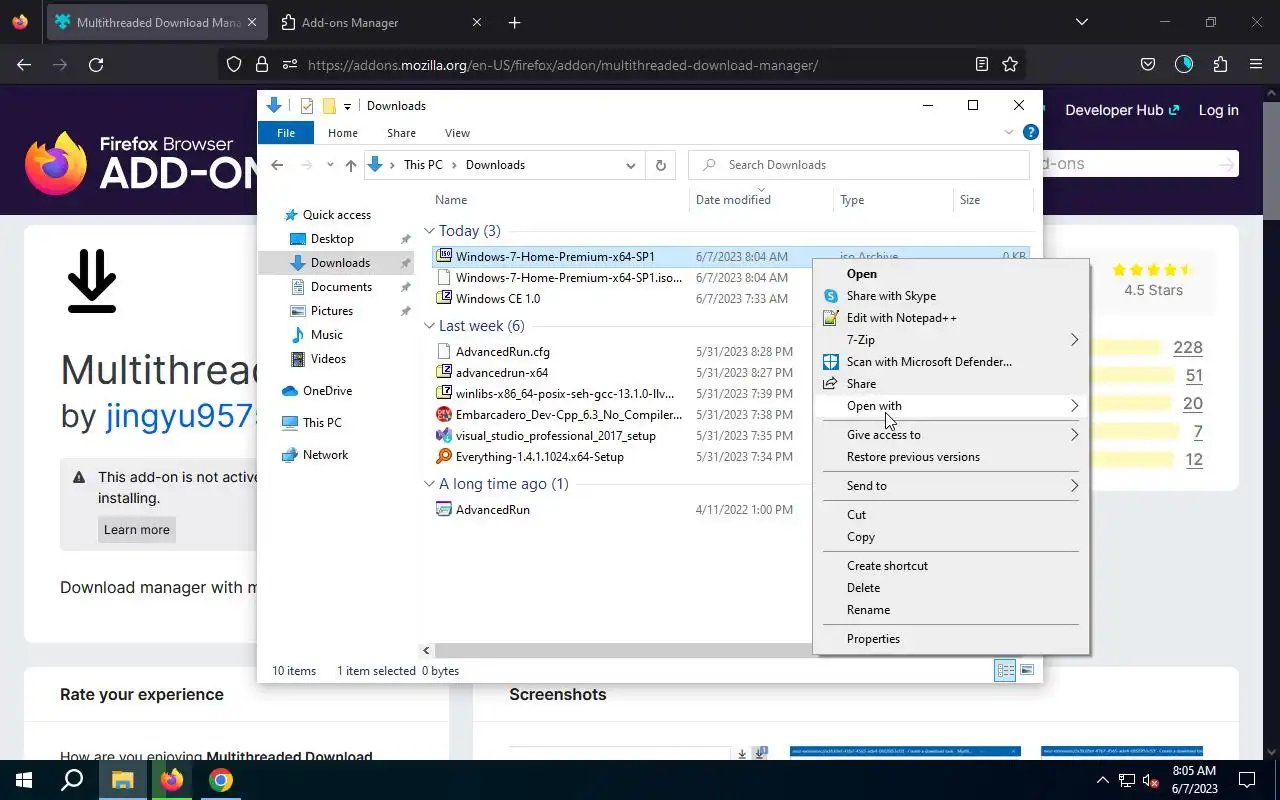Screen dimensions: 1280x800
Task: Select Everything-1.4.1.1024.x64-Setup file
Action: pos(539,457)
